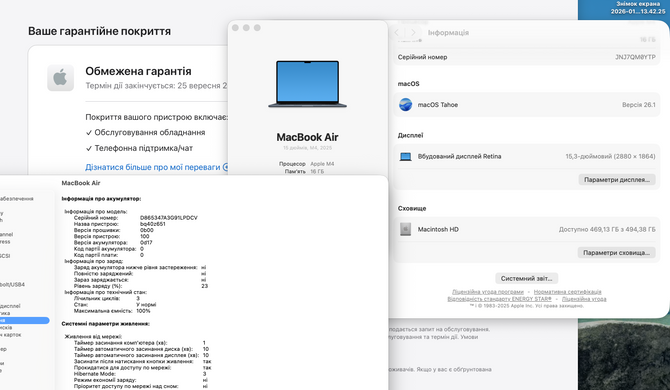The height and width of the screenshot is (390, 670).
Task: Open Параметри сховища button
Action: [x=616, y=253]
